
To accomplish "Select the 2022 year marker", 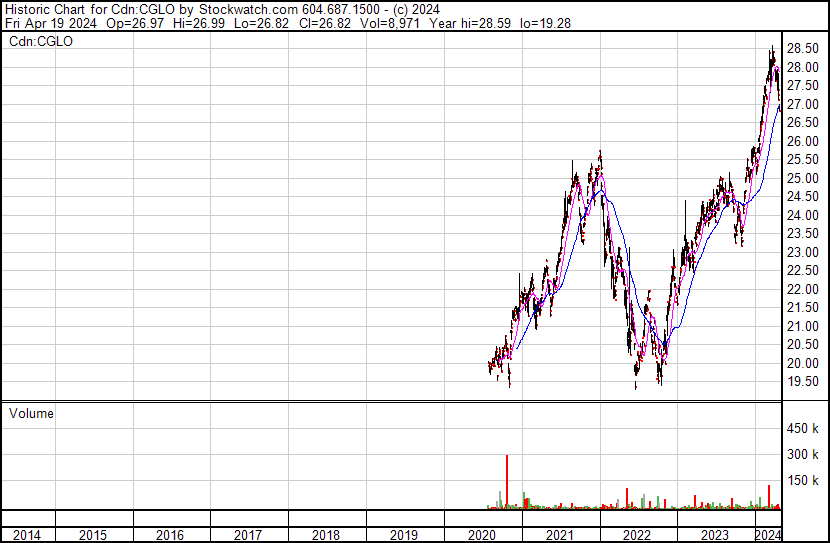I will pyautogui.click(x=637, y=535).
